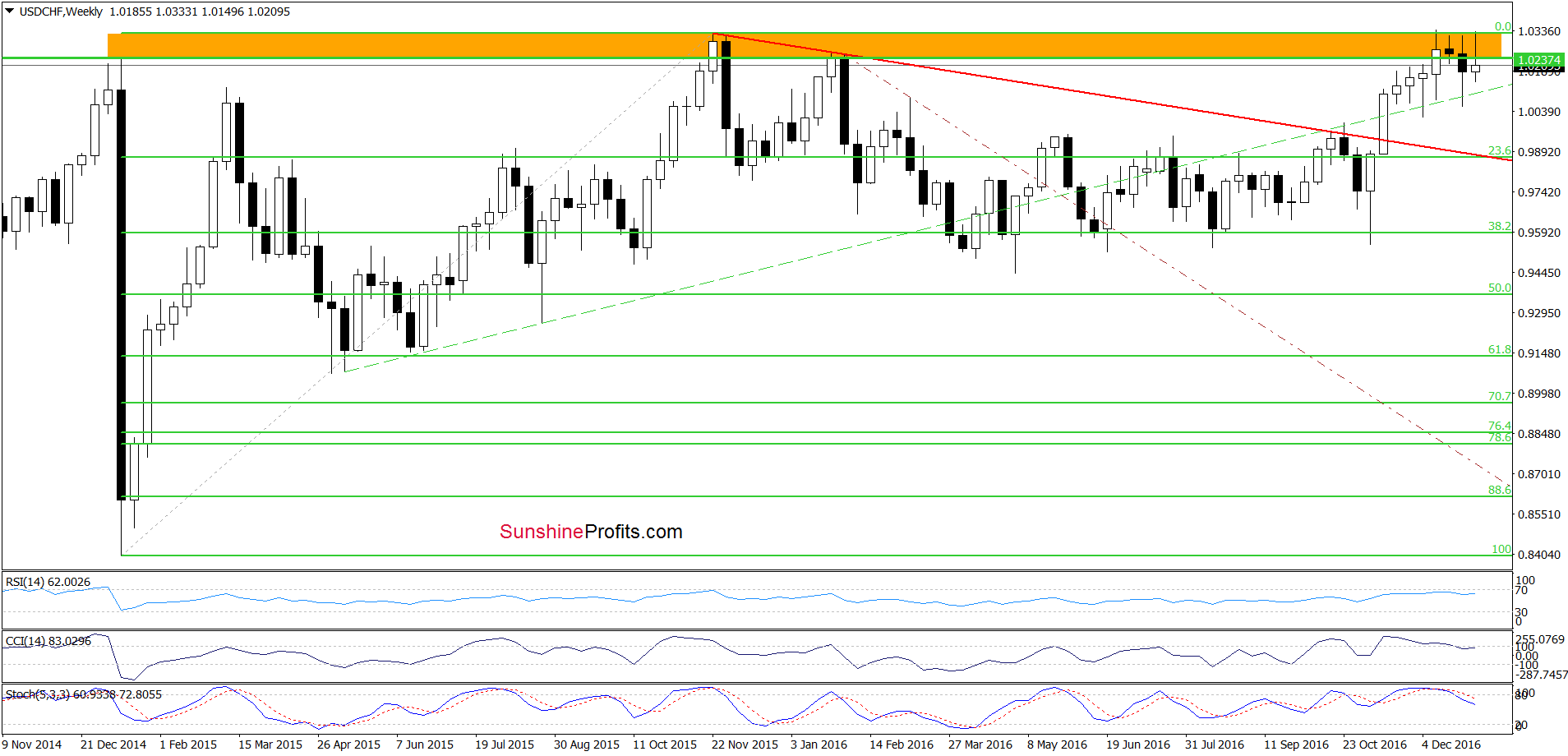Click the 0.95920 price axis label
This screenshot has width=1568, height=756.
(1538, 233)
